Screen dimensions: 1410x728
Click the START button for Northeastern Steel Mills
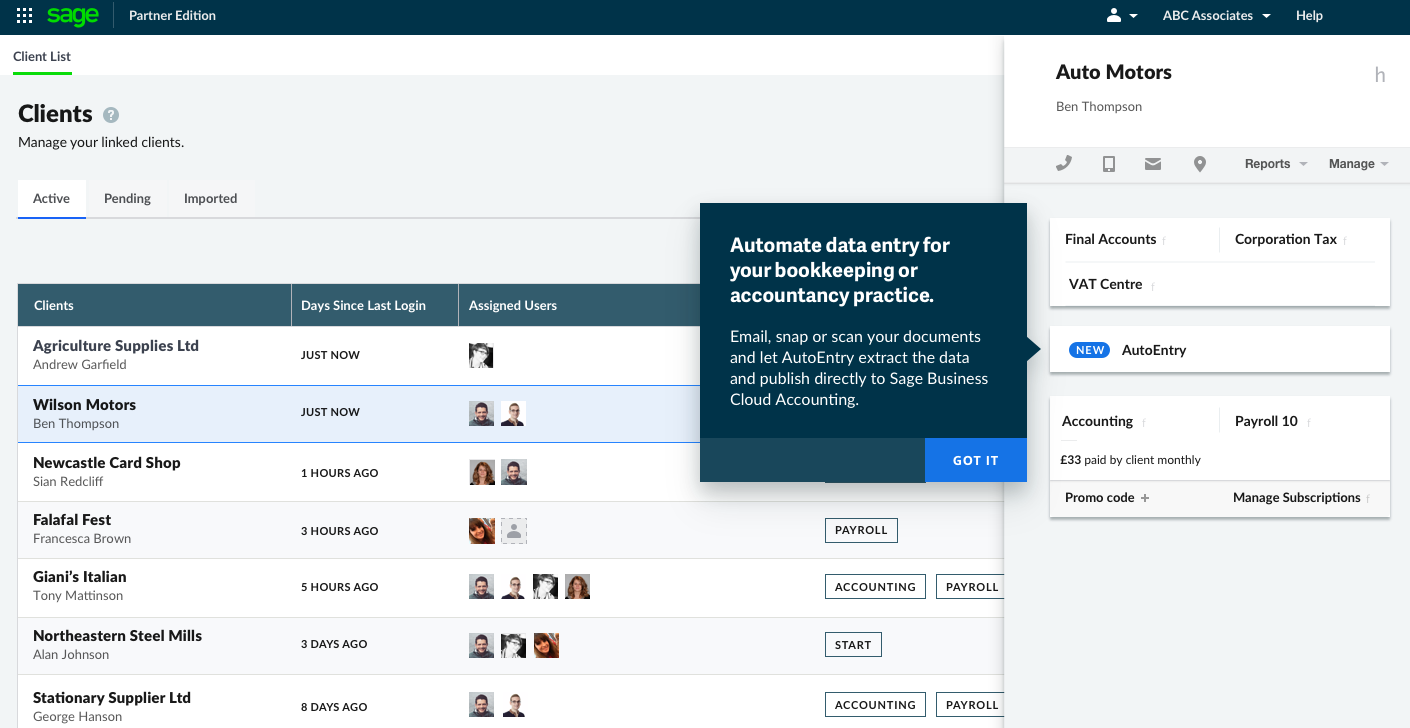point(853,645)
